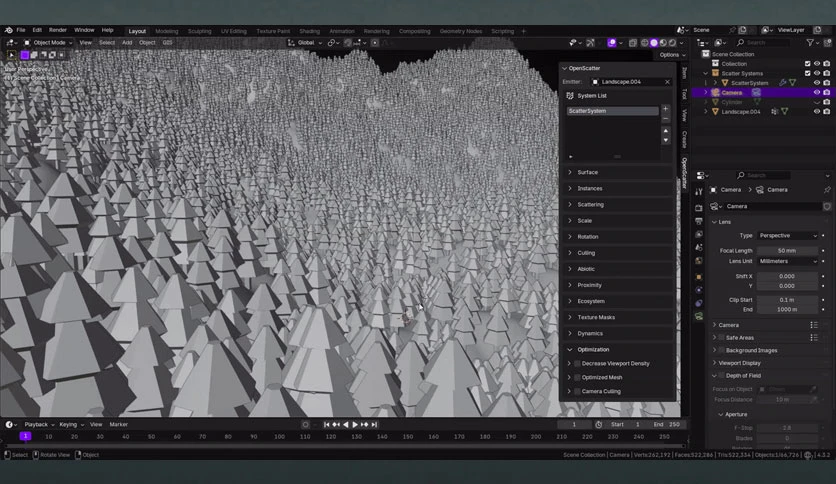The height and width of the screenshot is (484, 836).
Task: Add a new workspace with plus icon
Action: [524, 31]
